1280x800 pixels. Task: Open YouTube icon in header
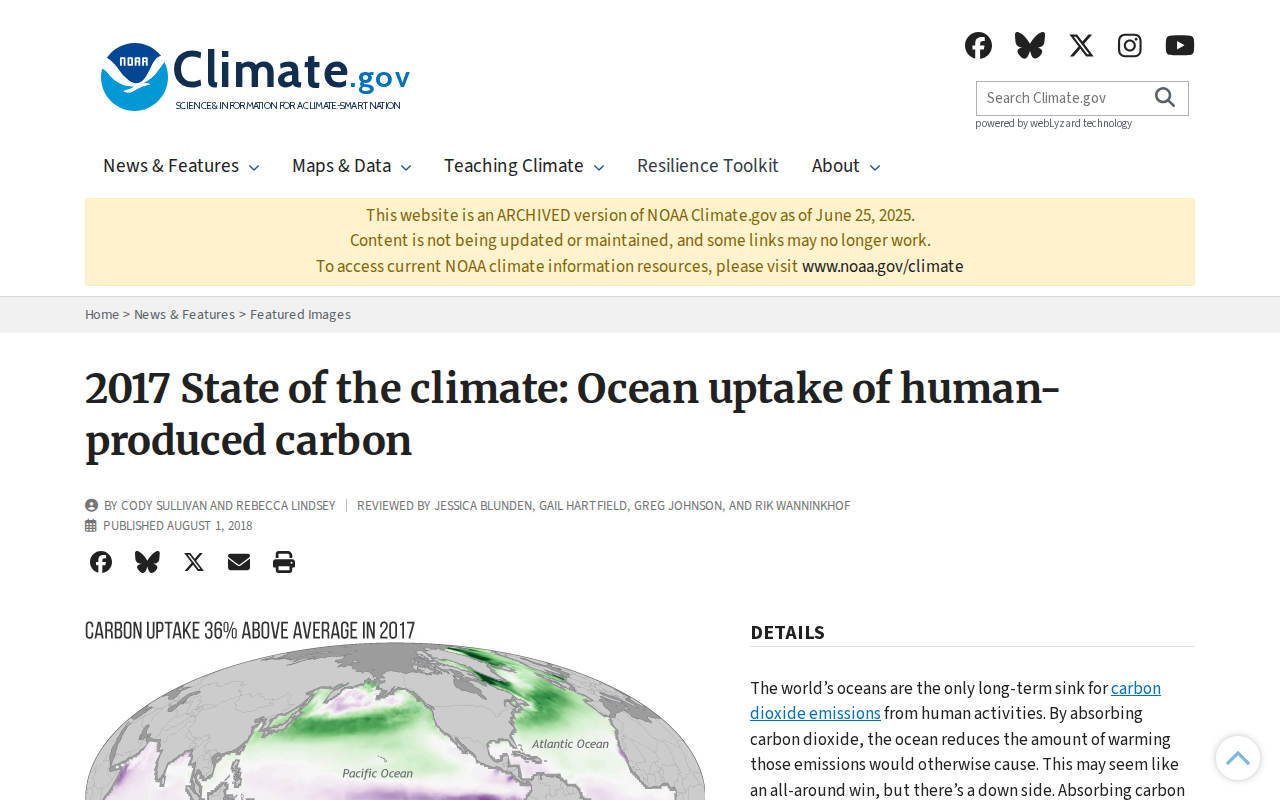(x=1180, y=45)
